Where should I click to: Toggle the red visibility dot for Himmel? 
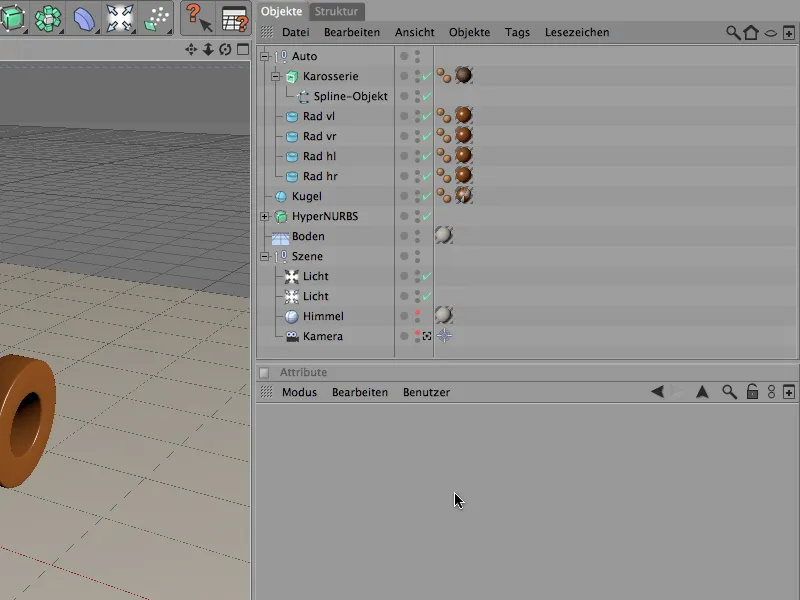click(x=418, y=313)
